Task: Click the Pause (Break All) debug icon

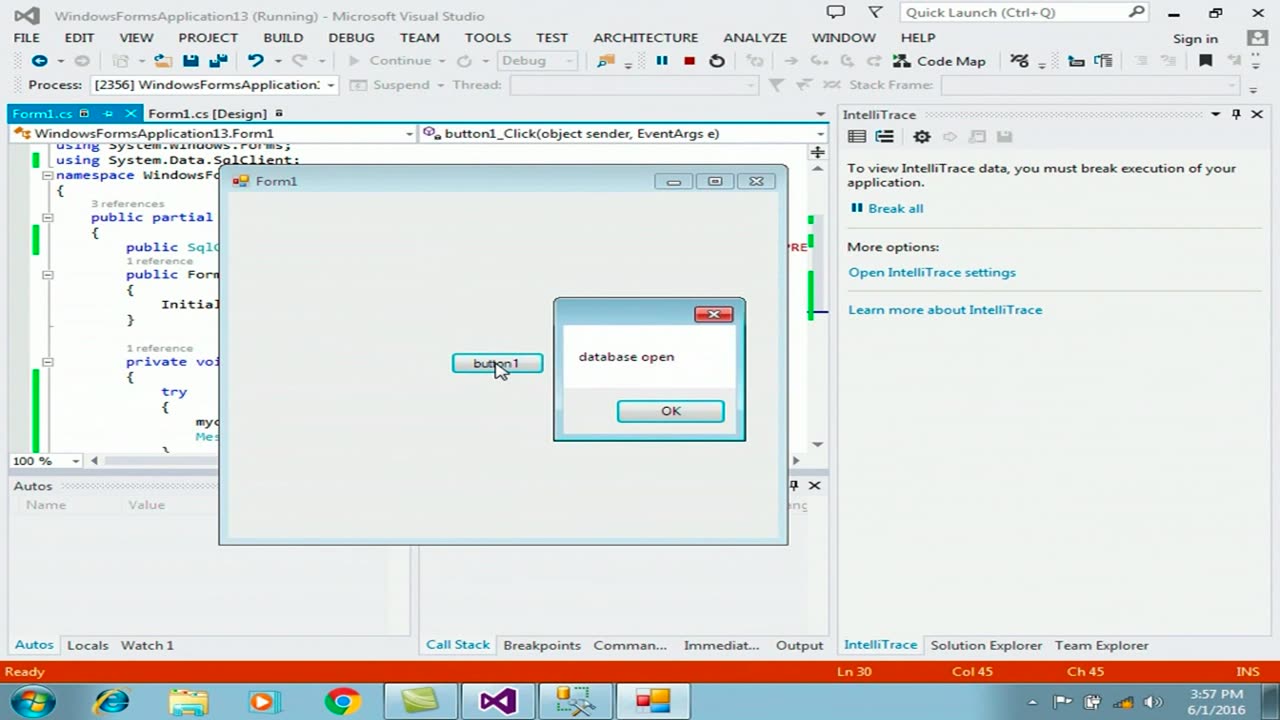Action: point(662,61)
